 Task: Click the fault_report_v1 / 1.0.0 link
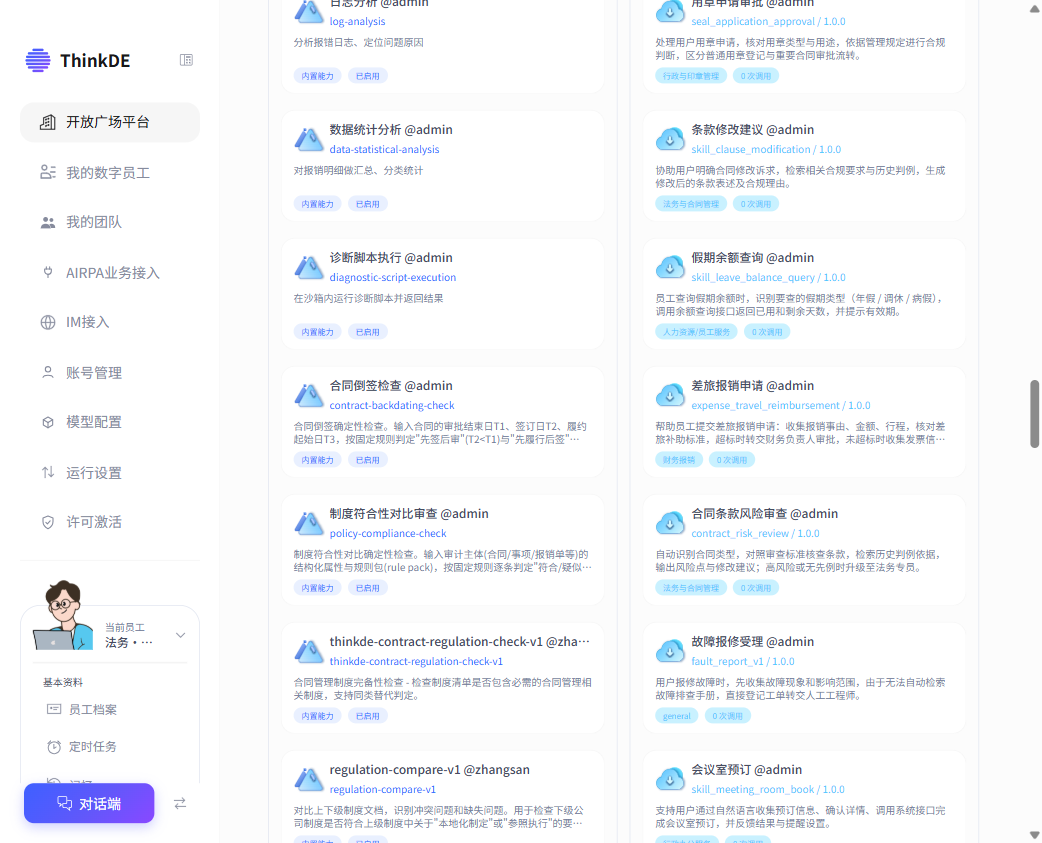[x=743, y=662]
